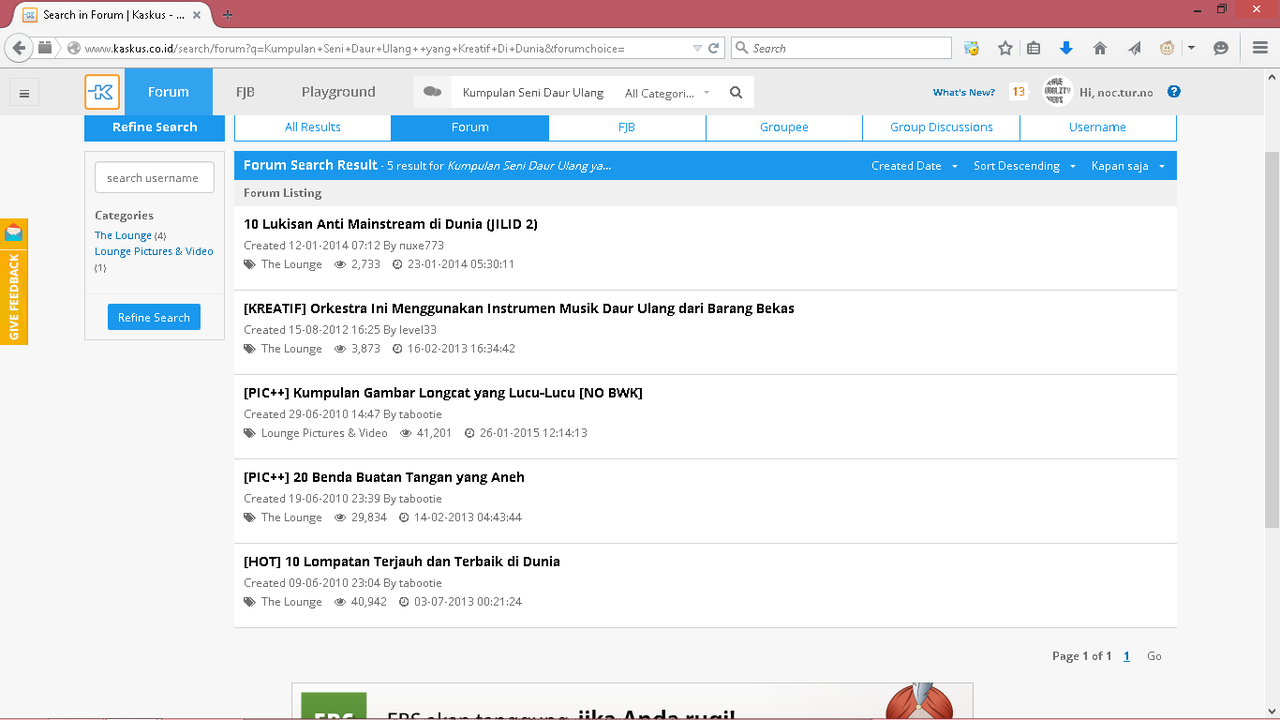Open the downloads arrow icon
1280x720 pixels.
pos(1066,48)
